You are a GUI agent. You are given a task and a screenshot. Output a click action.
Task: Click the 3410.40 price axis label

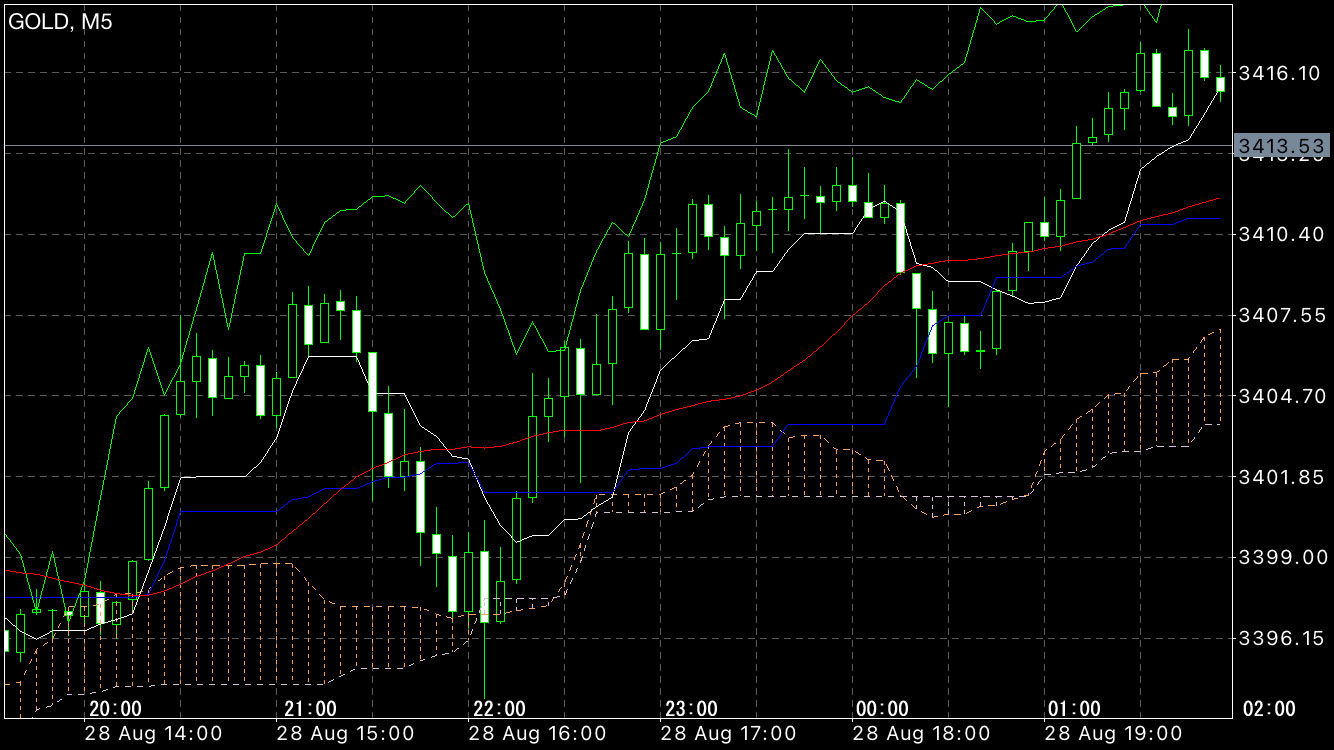point(1281,234)
